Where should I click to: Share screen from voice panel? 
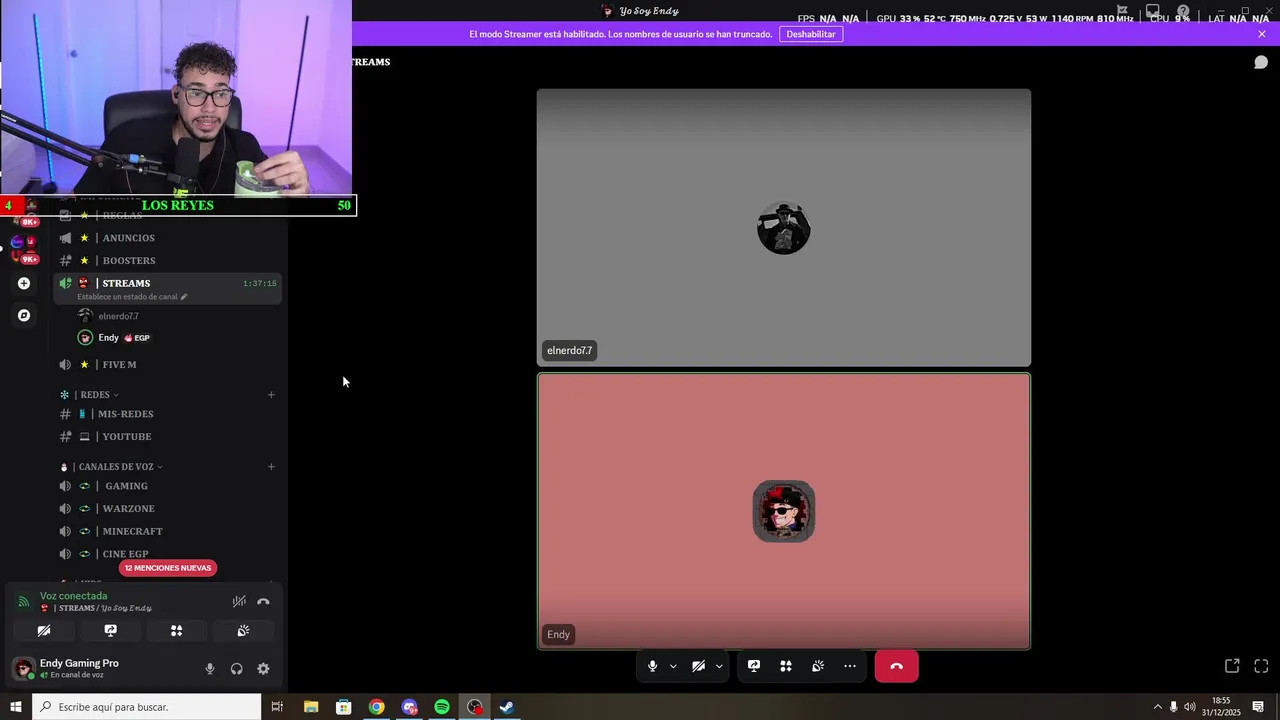click(110, 631)
